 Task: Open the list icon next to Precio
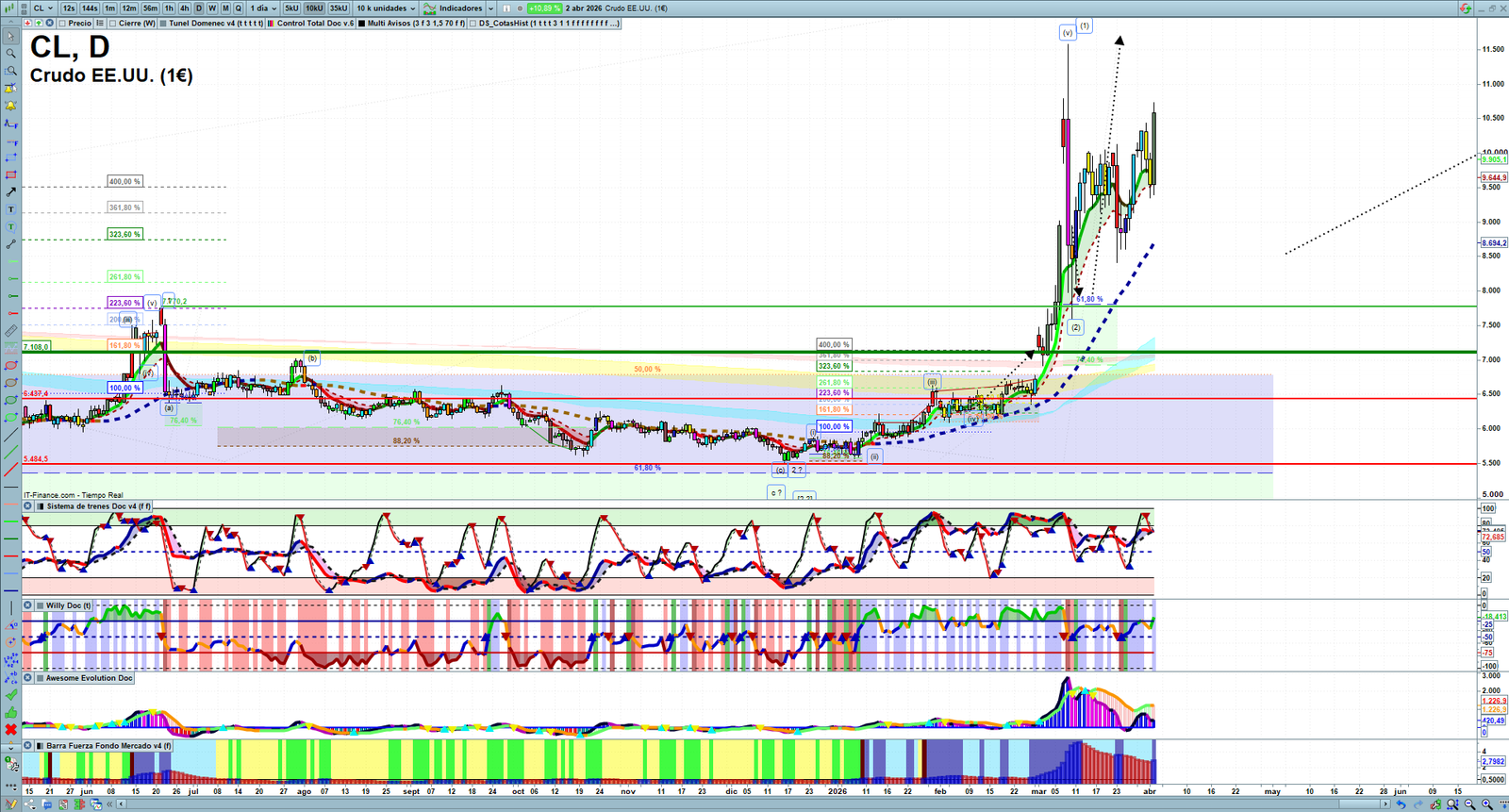(100, 24)
